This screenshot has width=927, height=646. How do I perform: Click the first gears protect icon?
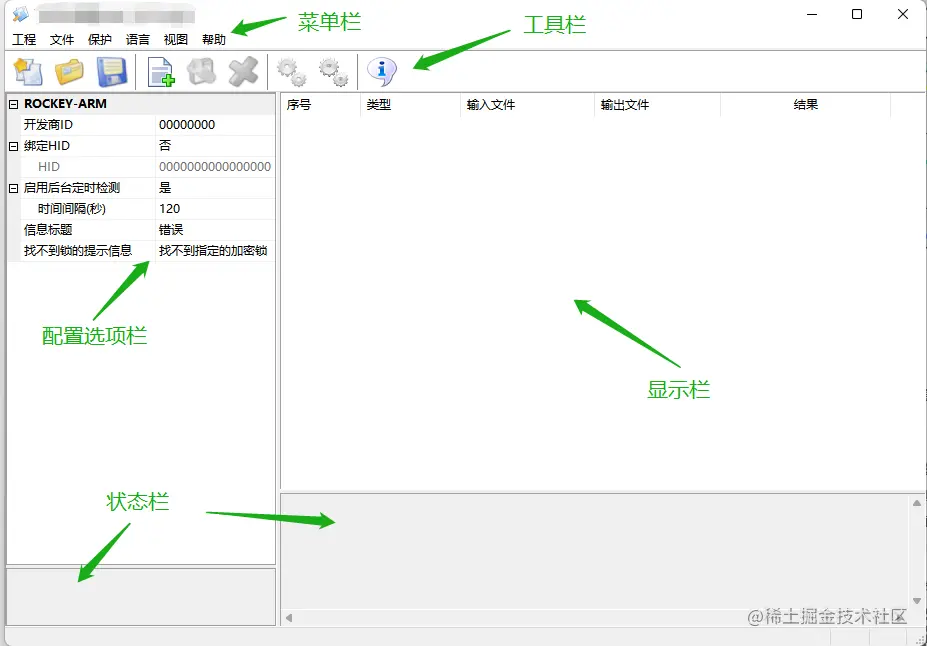[291, 72]
